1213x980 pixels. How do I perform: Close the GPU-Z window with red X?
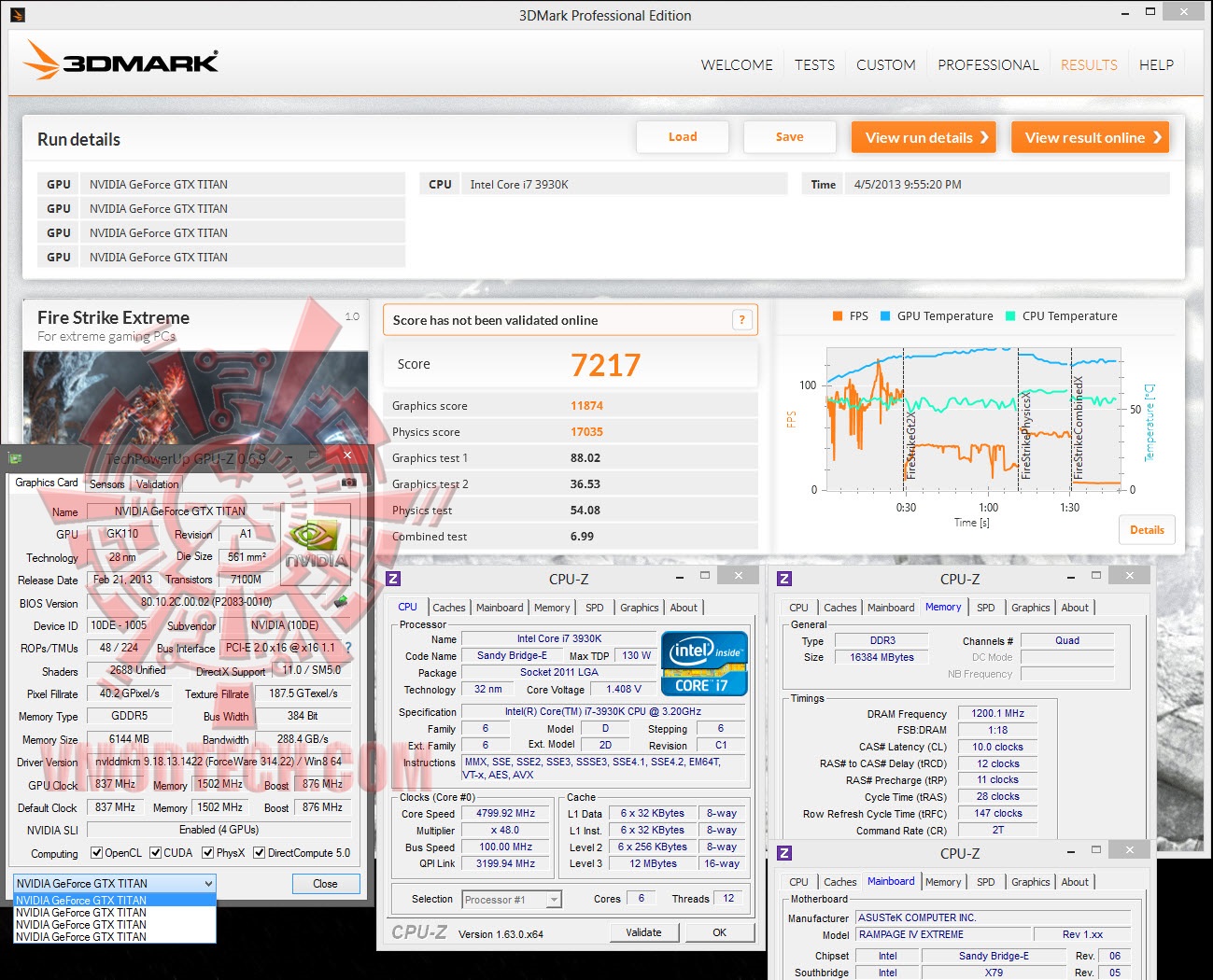tap(347, 455)
